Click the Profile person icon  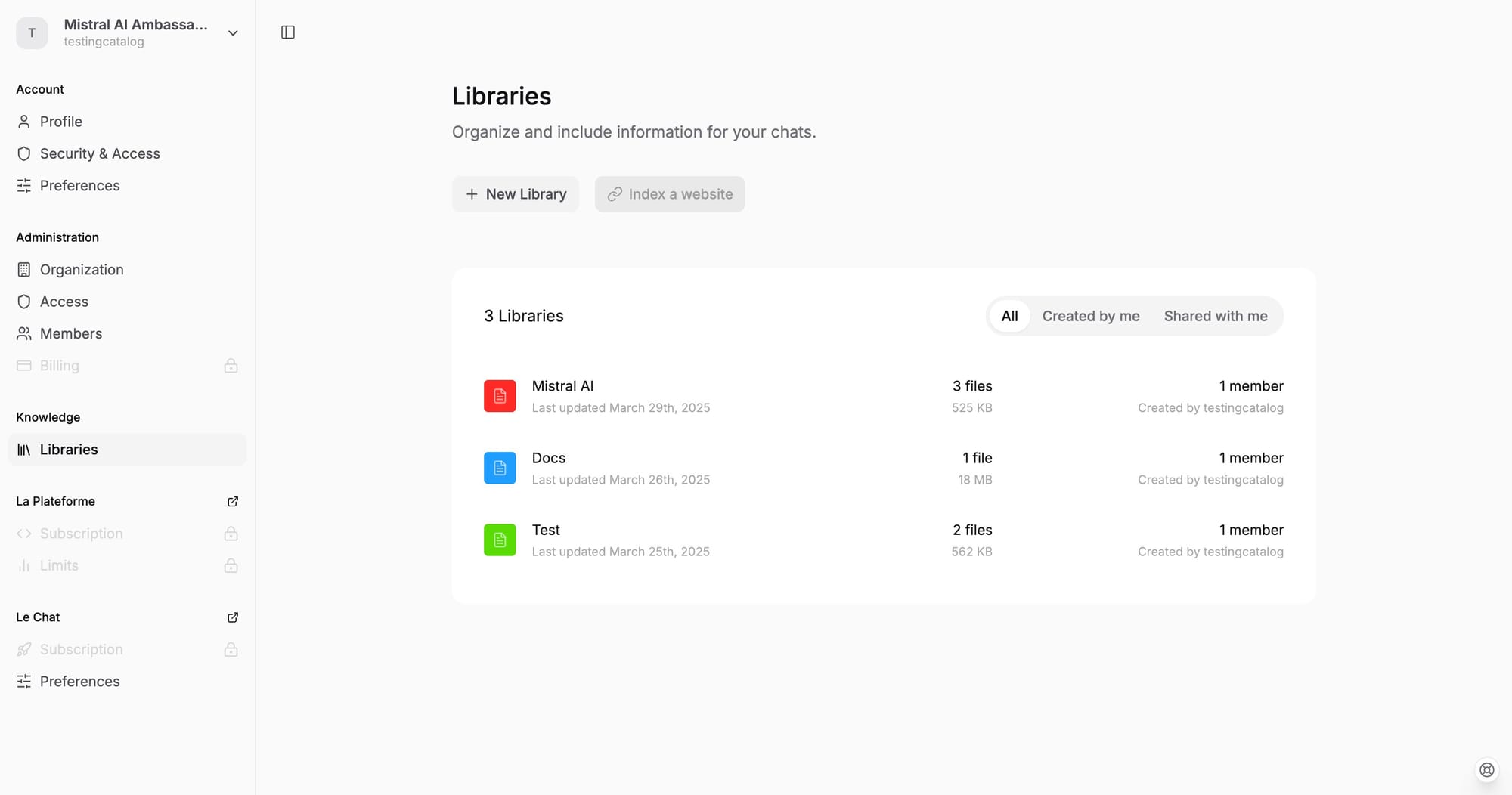[24, 122]
